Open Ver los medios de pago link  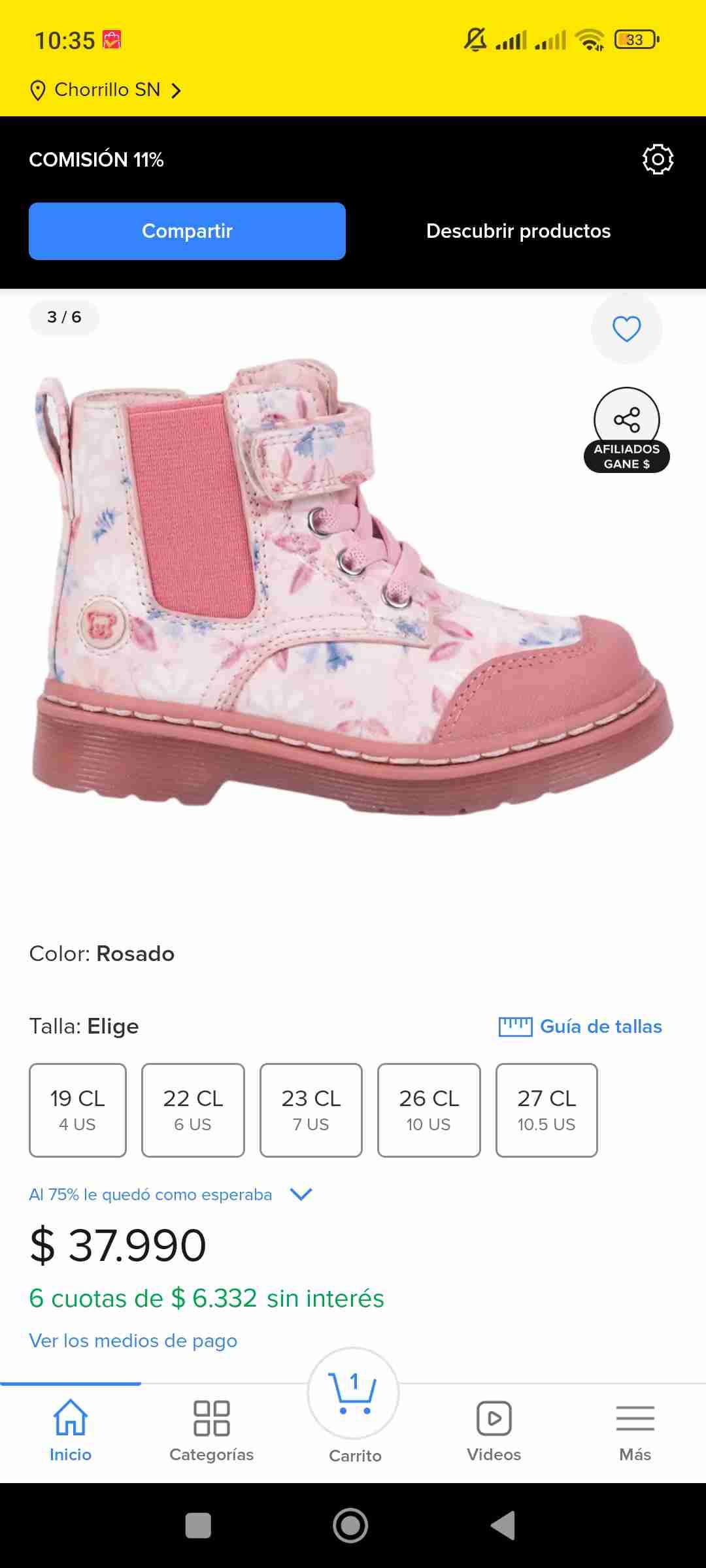tap(133, 1341)
